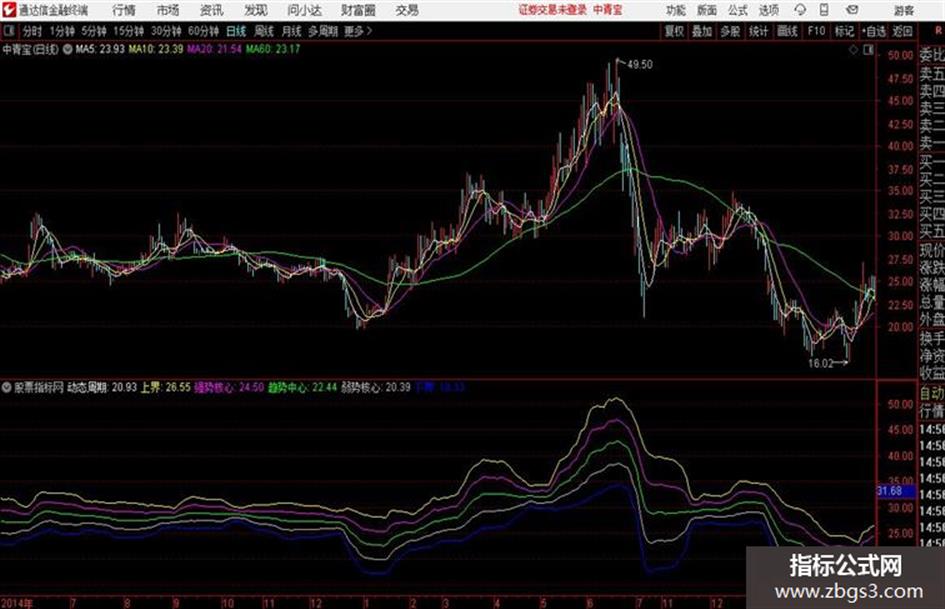
Task: Open the 市场 menu
Action: (168, 10)
